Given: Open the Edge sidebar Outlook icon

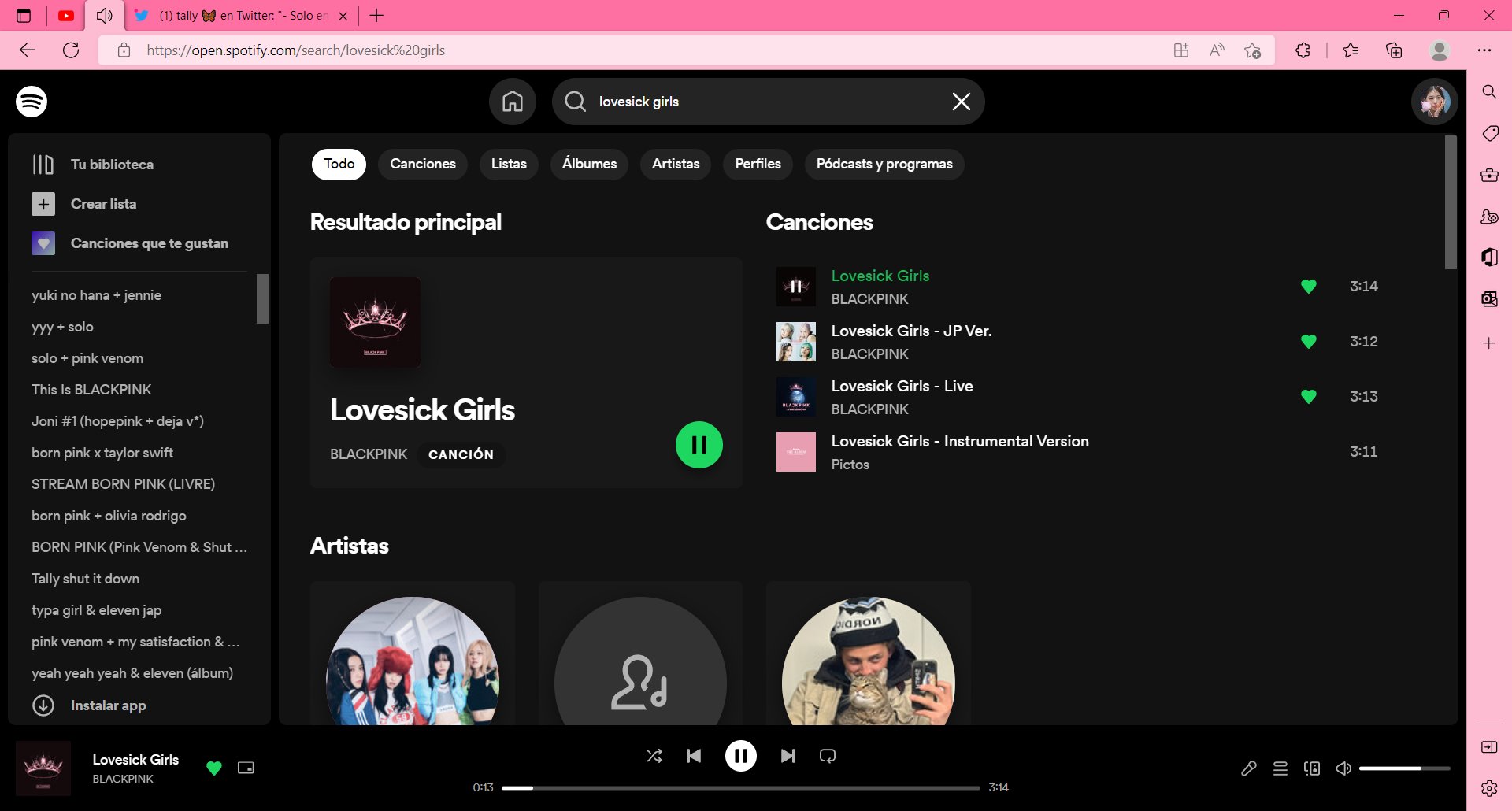Looking at the screenshot, I should tap(1489, 299).
